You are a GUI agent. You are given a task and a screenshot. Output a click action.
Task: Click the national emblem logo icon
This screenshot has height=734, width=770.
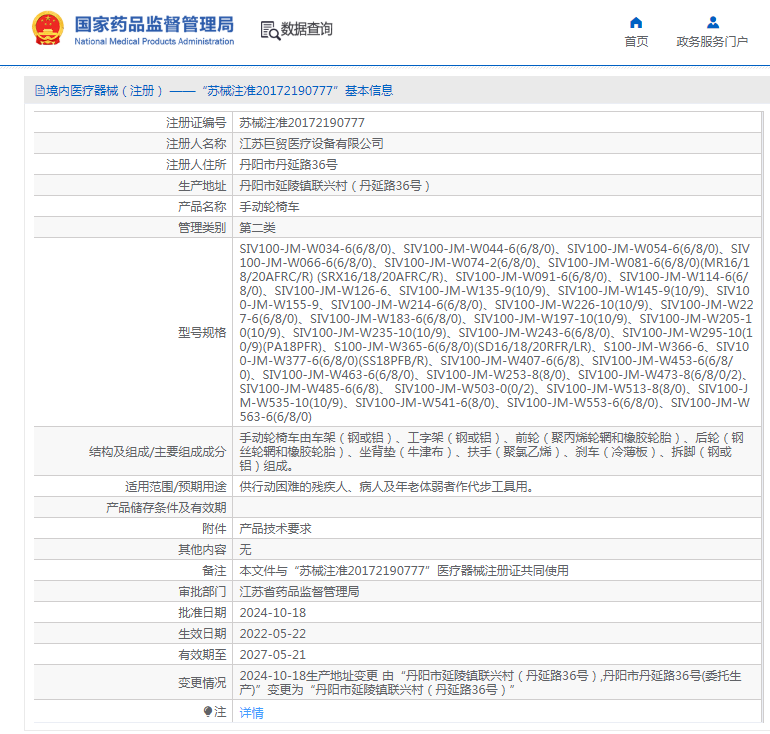(48, 28)
